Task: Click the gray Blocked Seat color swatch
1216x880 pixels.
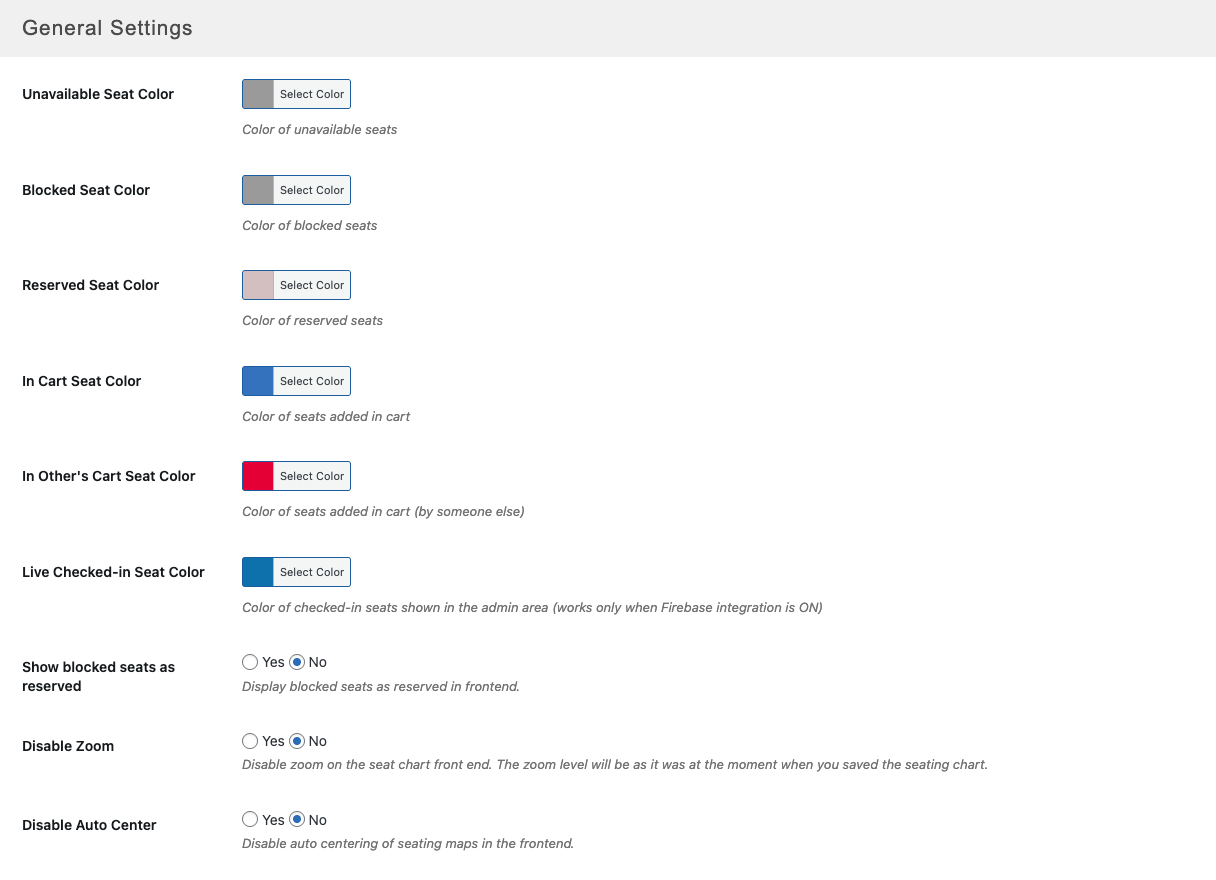Action: 258,190
